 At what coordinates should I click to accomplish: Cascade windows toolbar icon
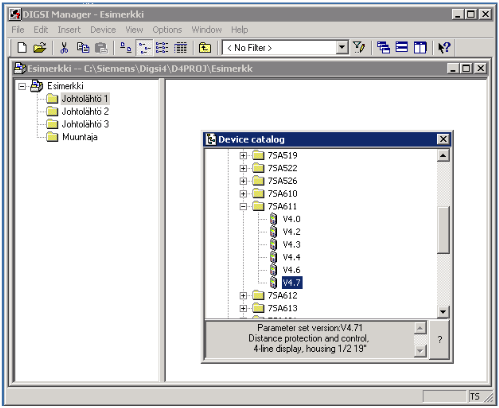click(384, 48)
